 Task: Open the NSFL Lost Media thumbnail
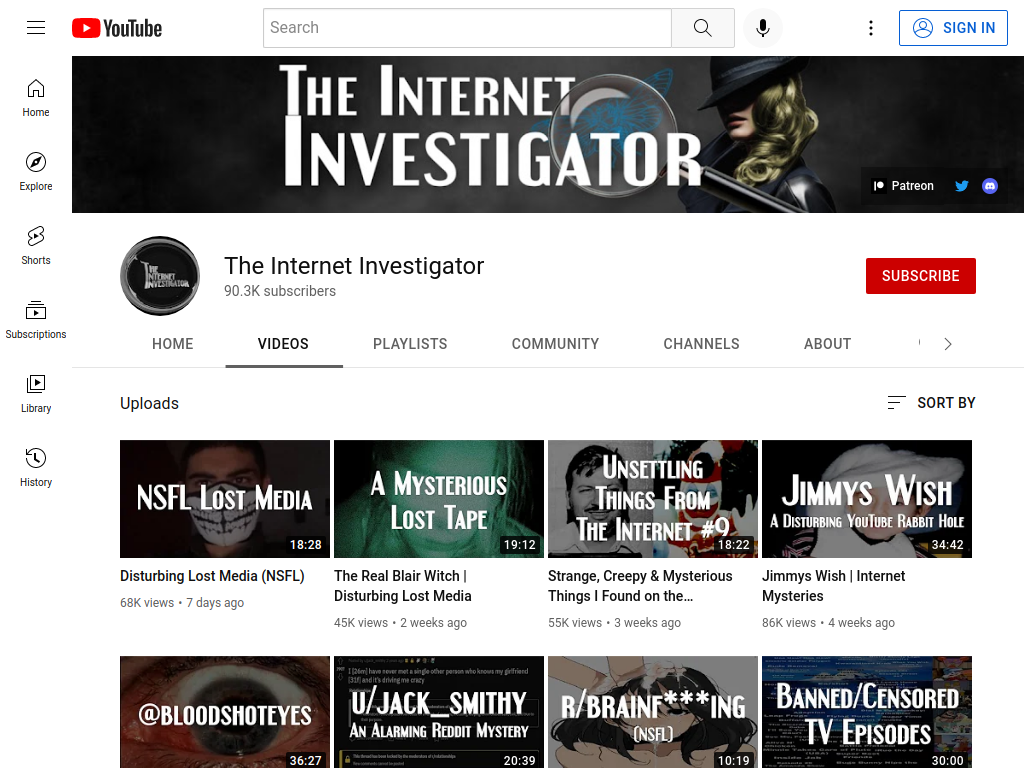click(225, 499)
